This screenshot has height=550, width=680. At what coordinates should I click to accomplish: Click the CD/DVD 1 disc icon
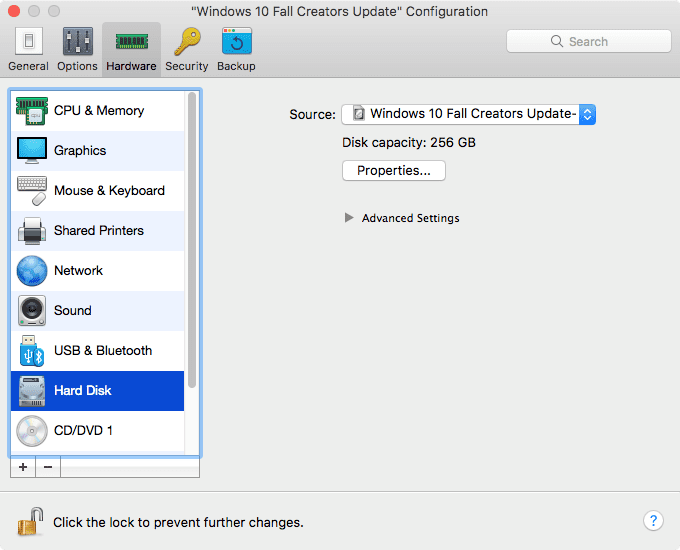[x=32, y=431]
